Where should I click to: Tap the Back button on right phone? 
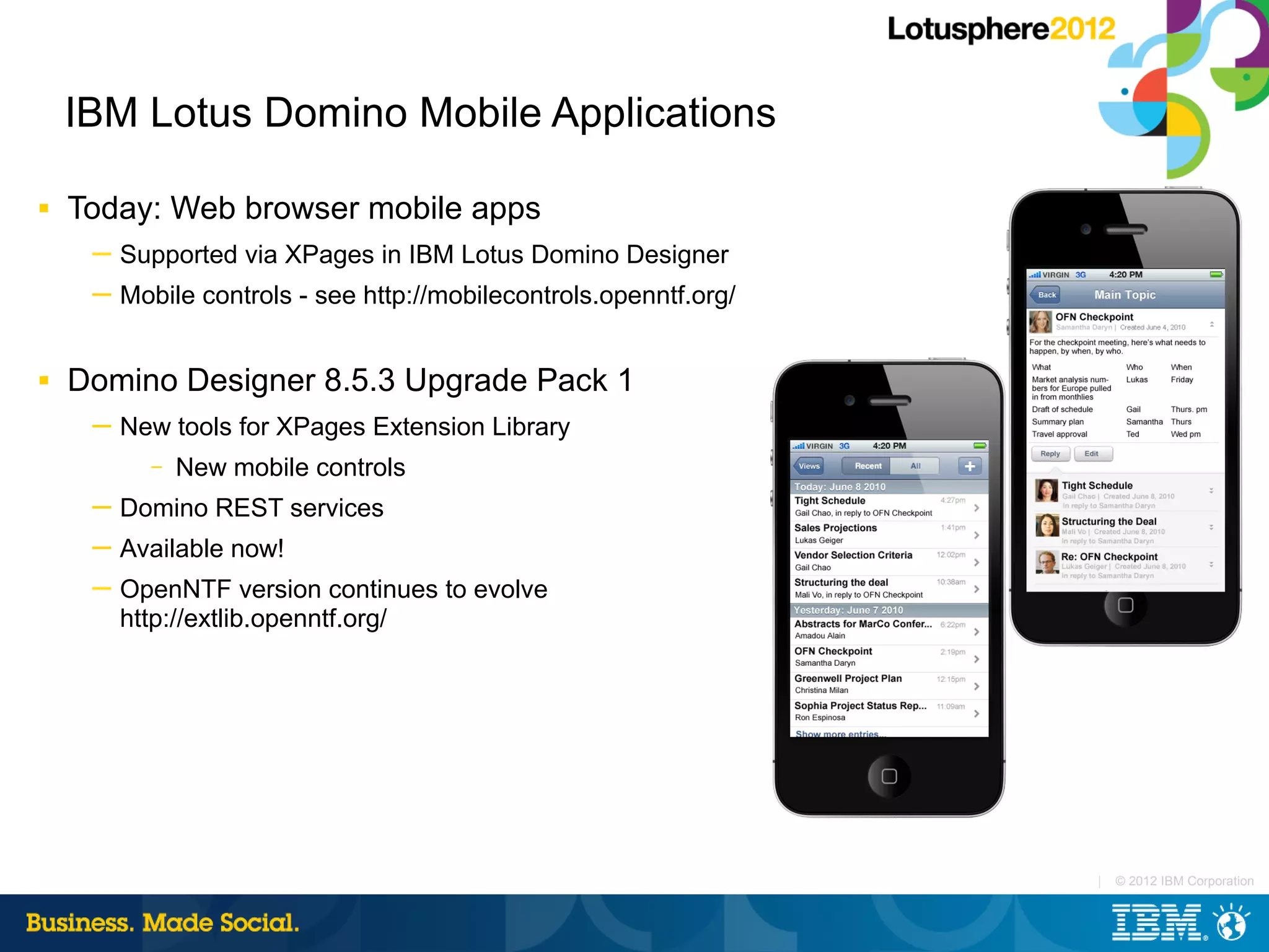pyautogui.click(x=1045, y=295)
